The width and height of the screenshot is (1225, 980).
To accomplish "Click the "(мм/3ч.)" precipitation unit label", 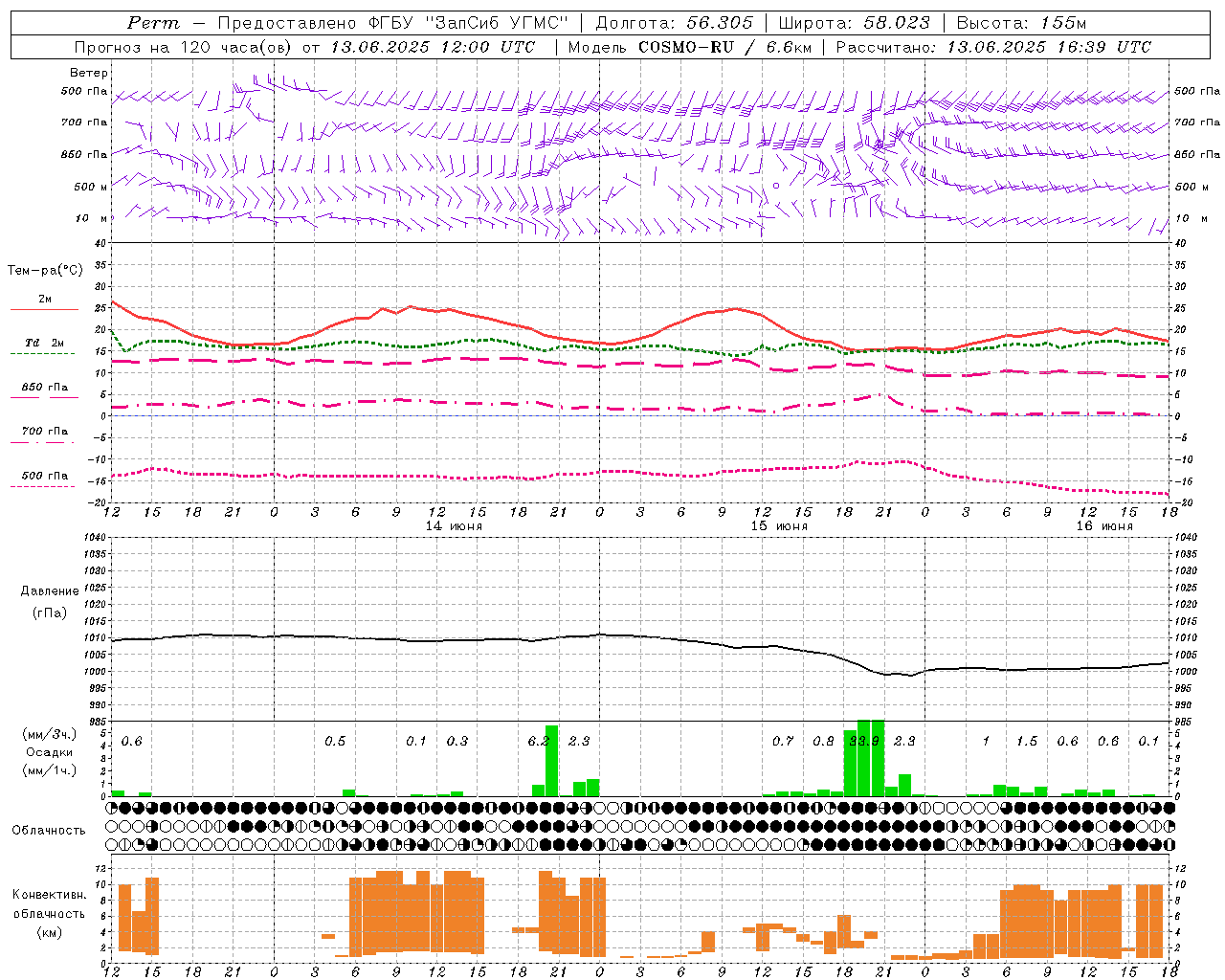I will (x=49, y=734).
